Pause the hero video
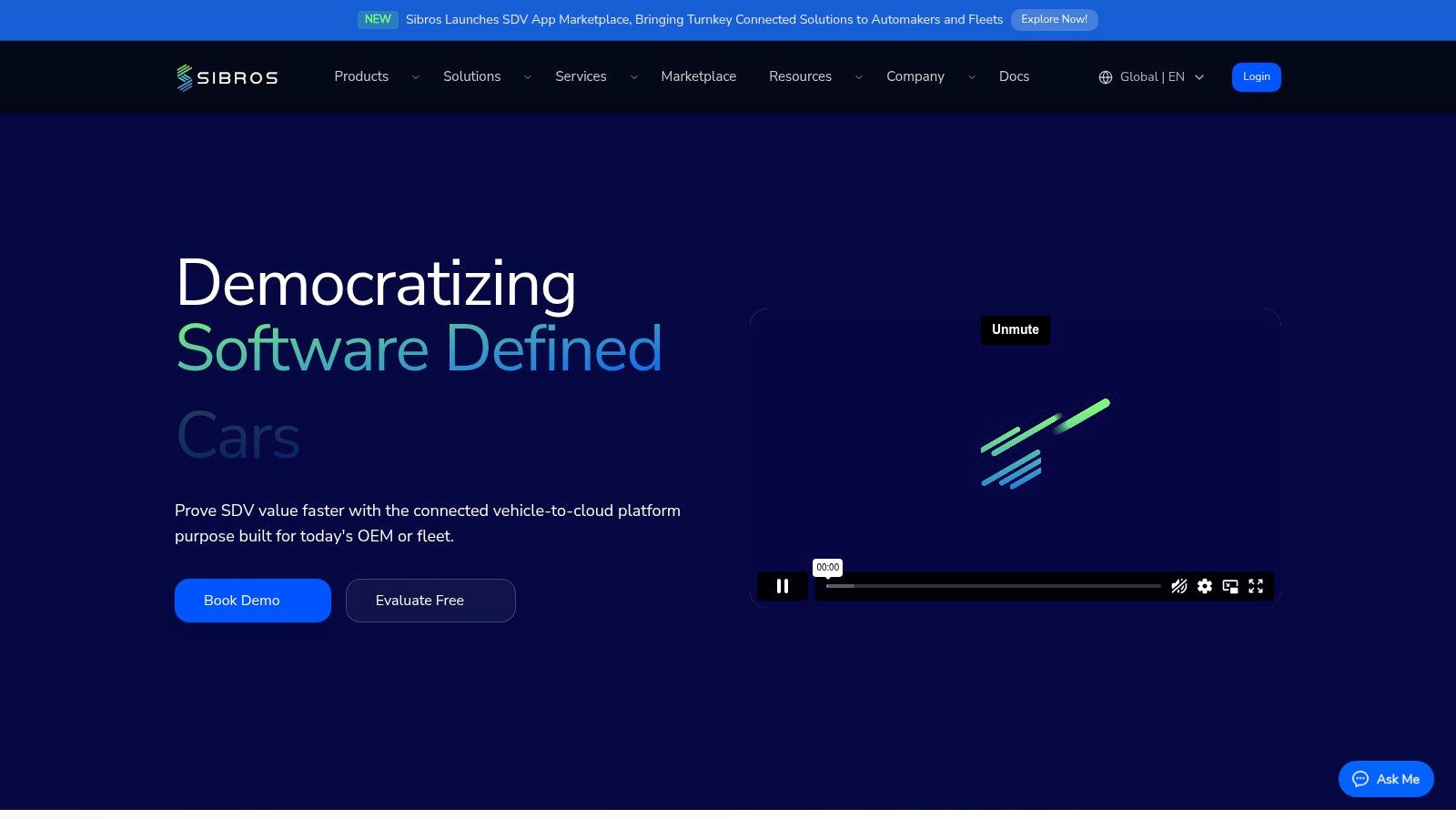This screenshot has width=1456, height=819. pyautogui.click(x=783, y=586)
